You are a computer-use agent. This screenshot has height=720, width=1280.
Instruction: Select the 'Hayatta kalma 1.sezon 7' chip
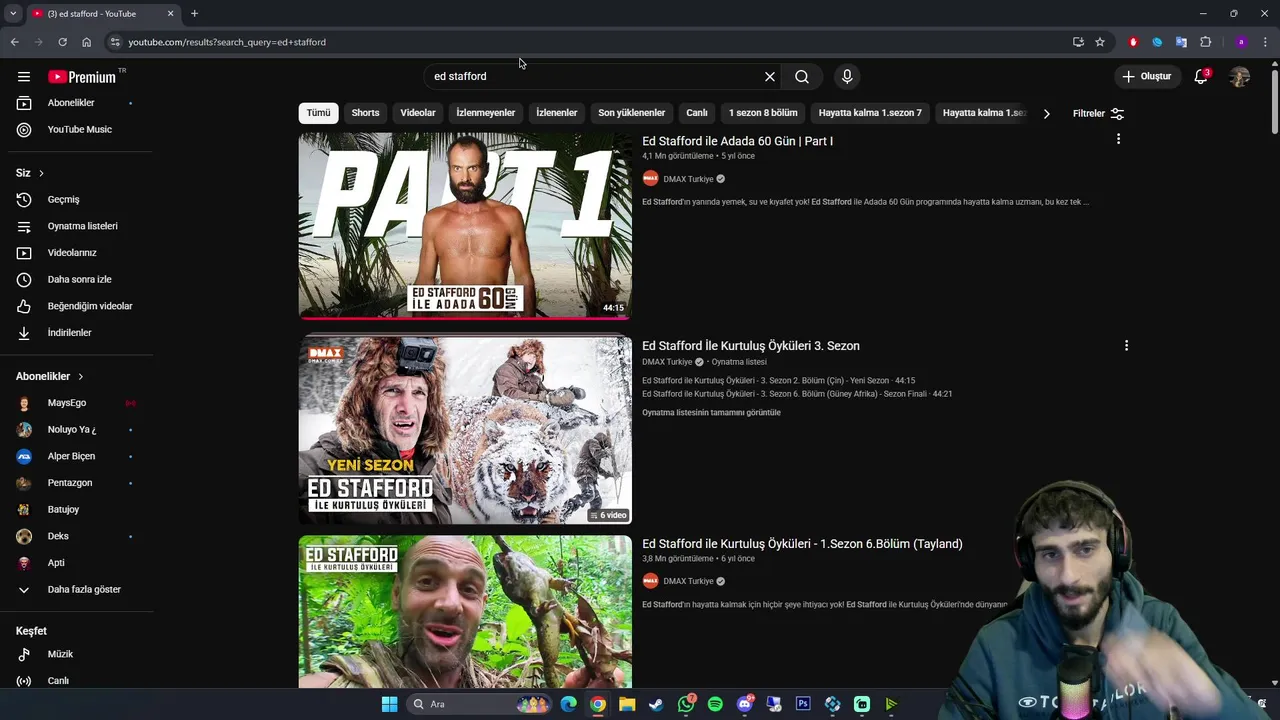coord(870,113)
